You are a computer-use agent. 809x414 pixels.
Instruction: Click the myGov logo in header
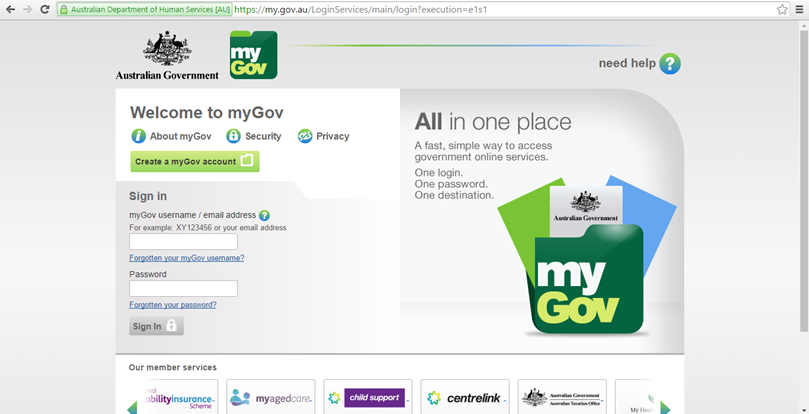(x=253, y=55)
